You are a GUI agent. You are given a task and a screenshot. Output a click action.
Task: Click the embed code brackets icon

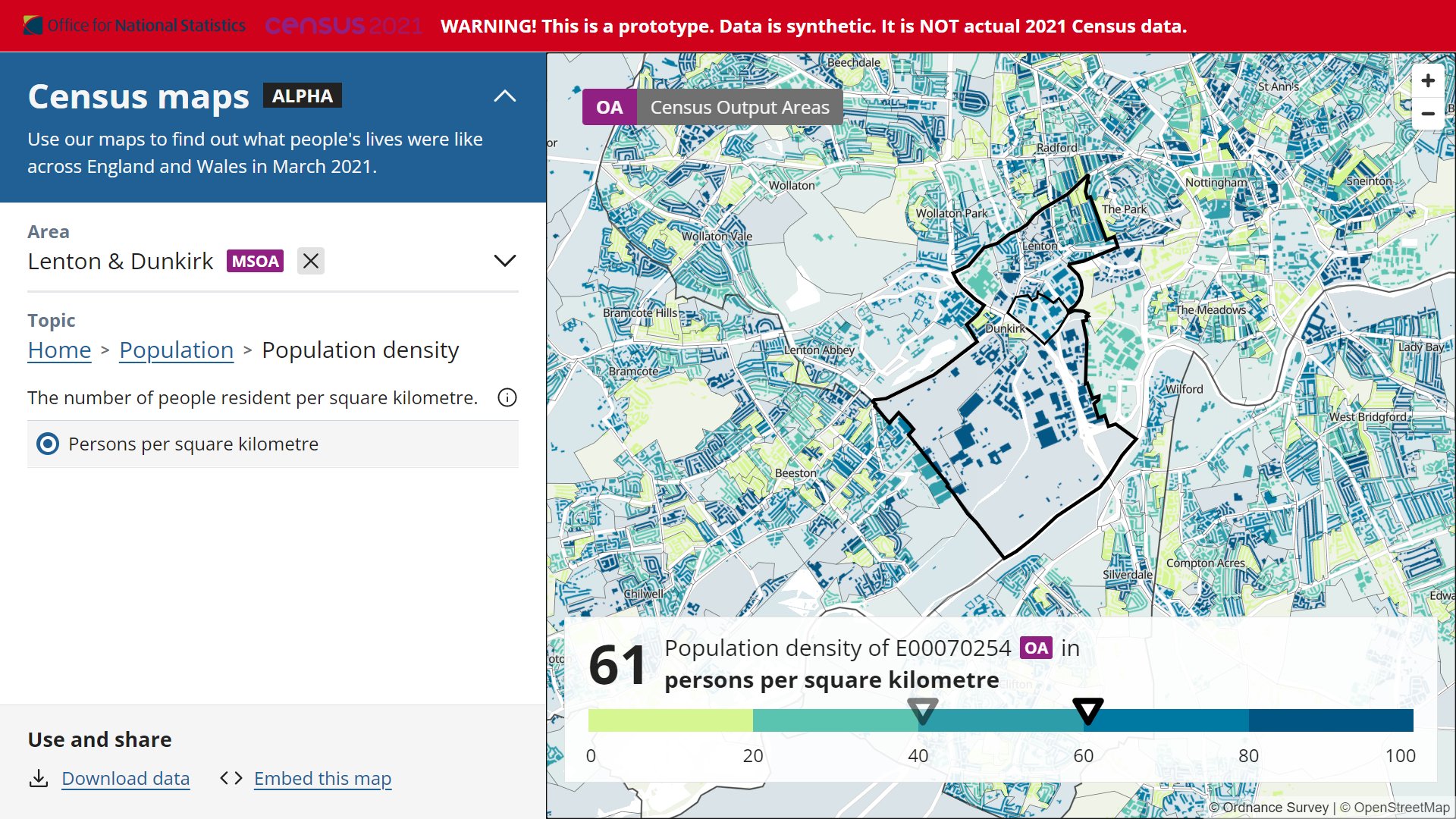pos(231,779)
